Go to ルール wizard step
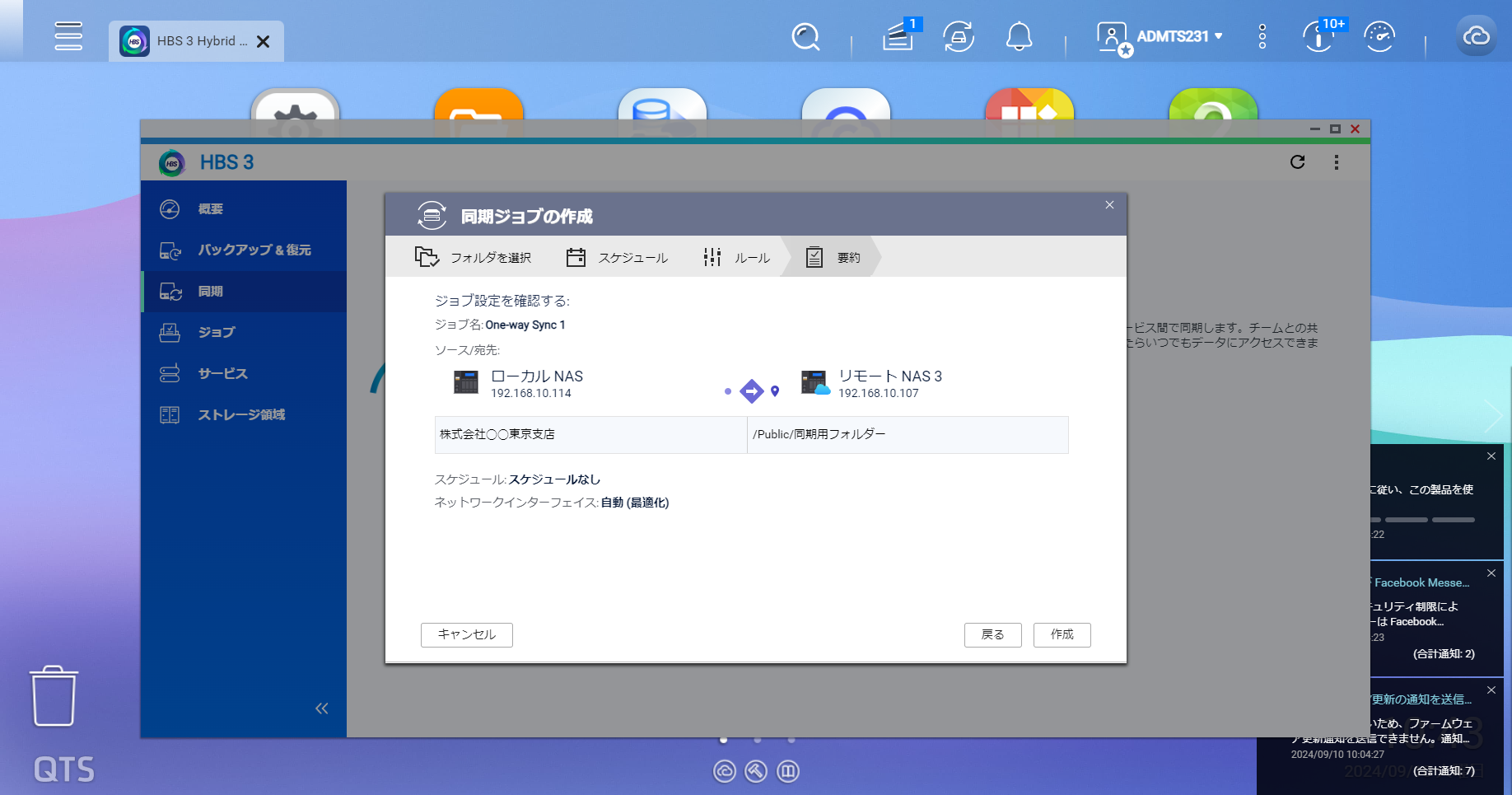Viewport: 1512px width, 795px height. pyautogui.click(x=736, y=258)
